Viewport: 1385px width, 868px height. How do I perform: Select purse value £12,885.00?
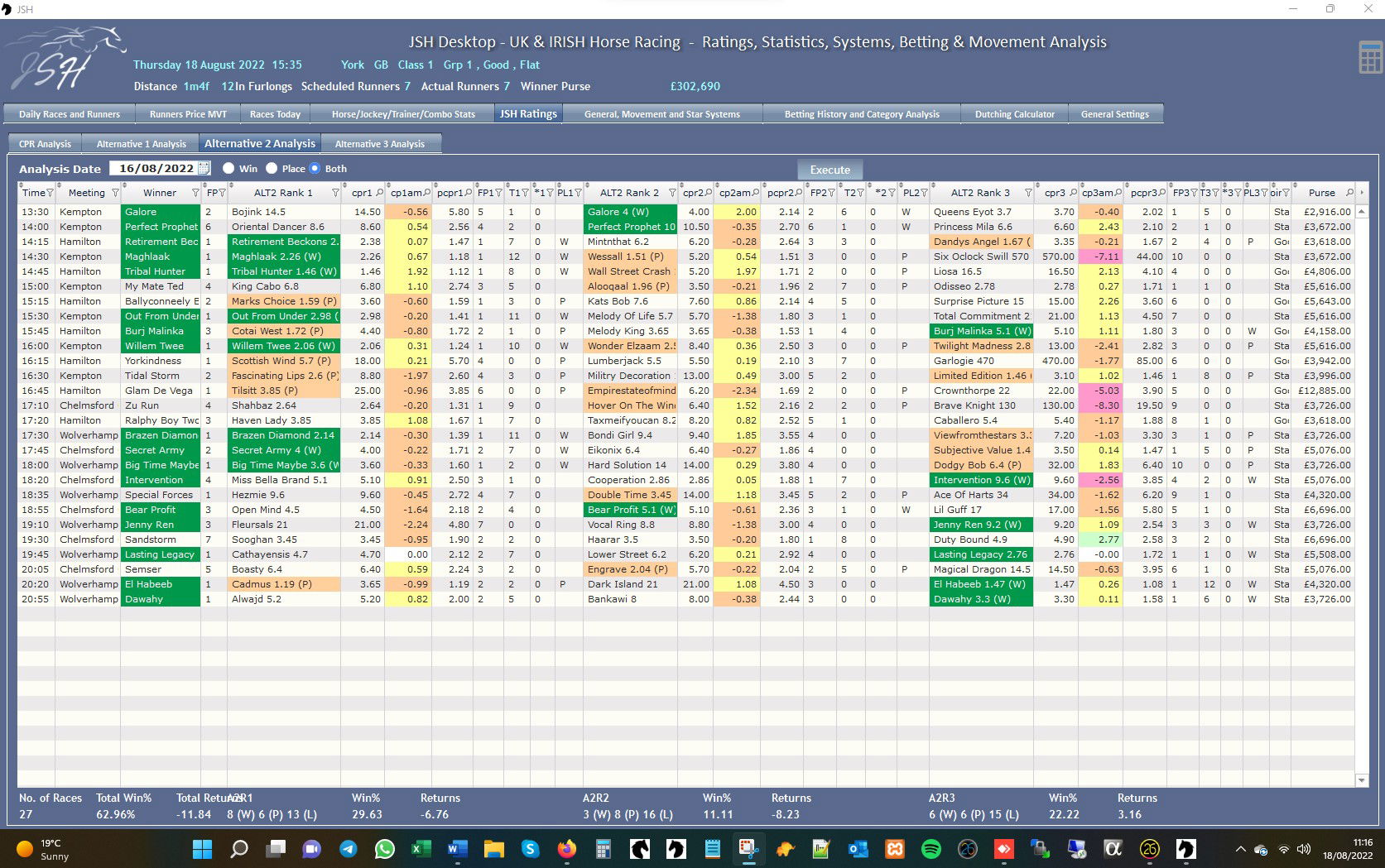tap(1325, 391)
